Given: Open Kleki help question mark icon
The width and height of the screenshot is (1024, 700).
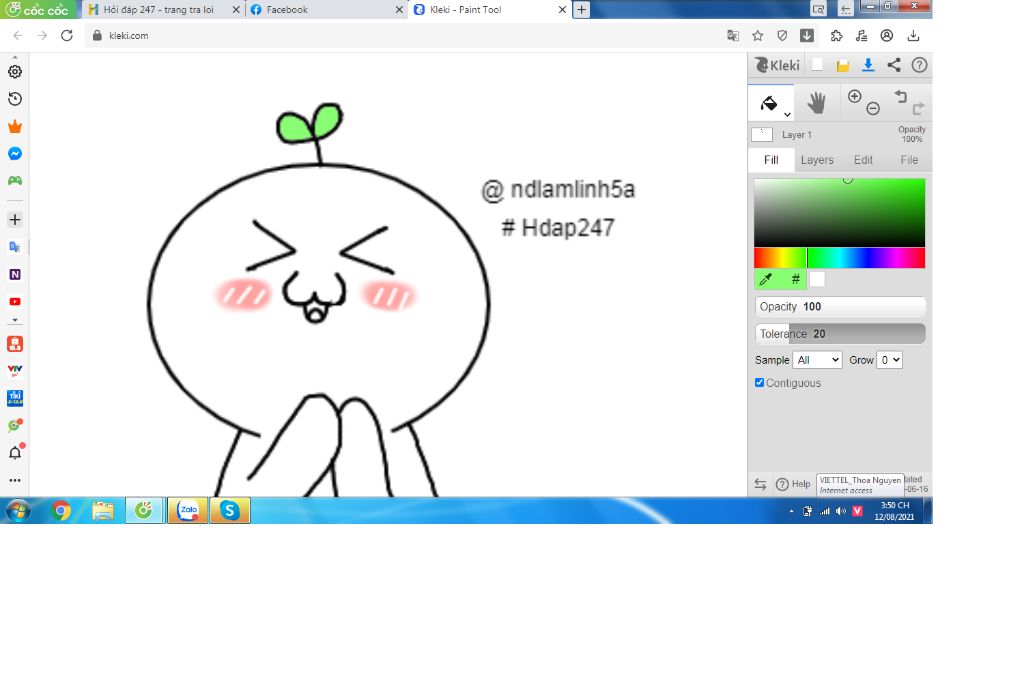Looking at the screenshot, I should pyautogui.click(x=919, y=65).
